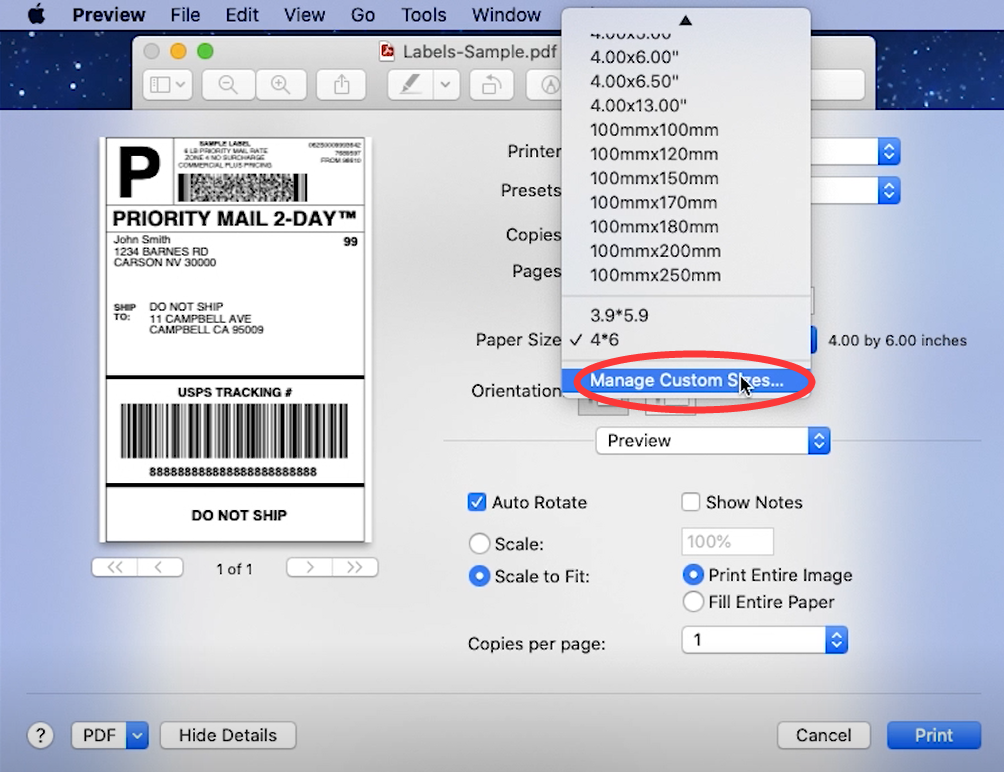Click the green zoom window button

205,51
